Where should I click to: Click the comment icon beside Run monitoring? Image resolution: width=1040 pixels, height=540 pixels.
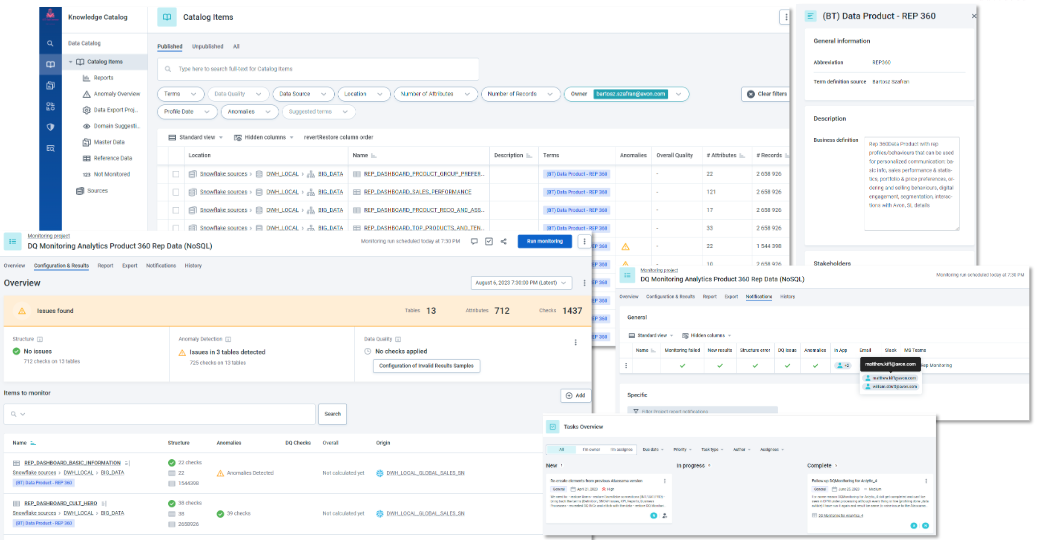tap(474, 241)
